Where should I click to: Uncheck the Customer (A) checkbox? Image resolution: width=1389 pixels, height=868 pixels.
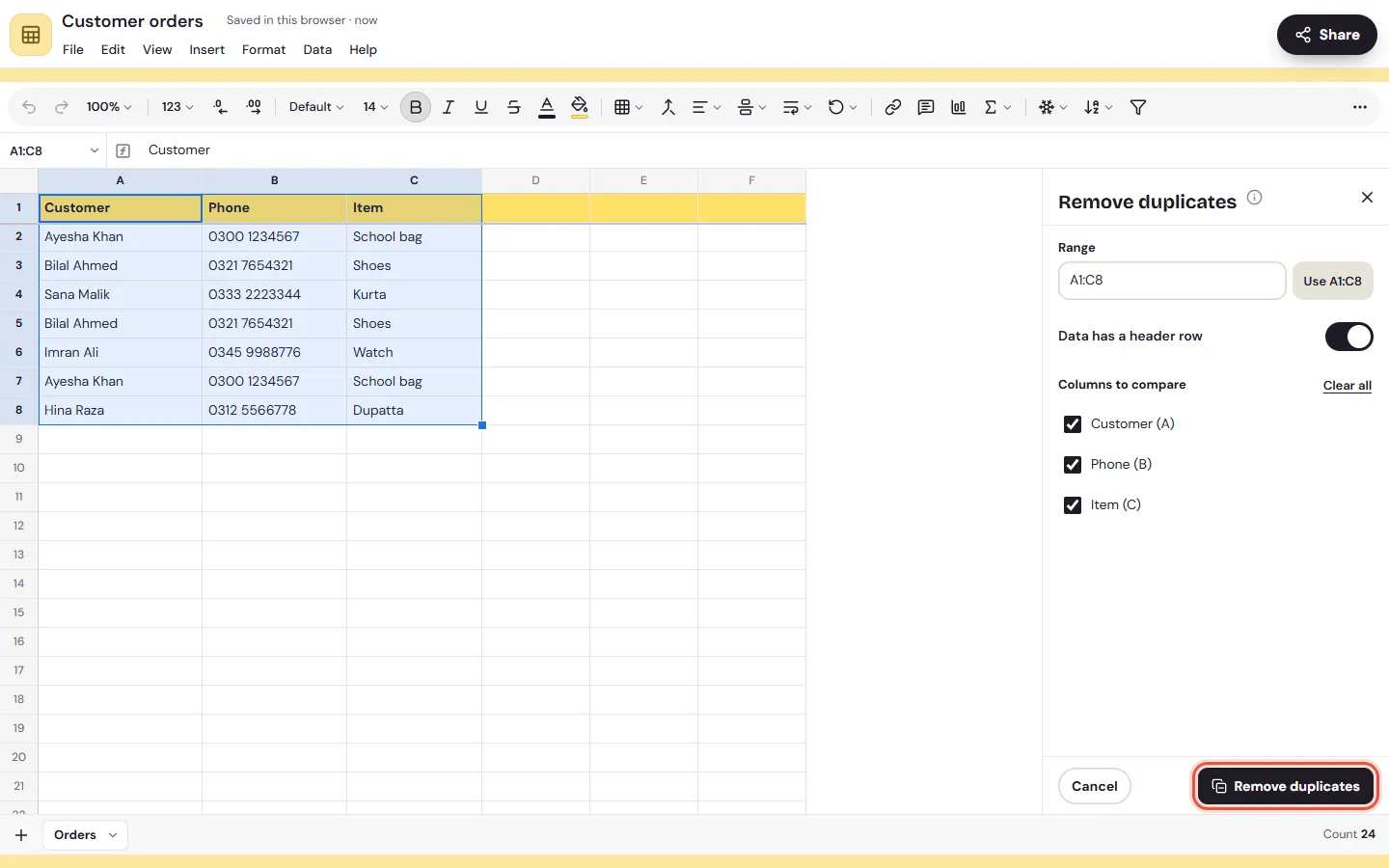pyautogui.click(x=1072, y=424)
